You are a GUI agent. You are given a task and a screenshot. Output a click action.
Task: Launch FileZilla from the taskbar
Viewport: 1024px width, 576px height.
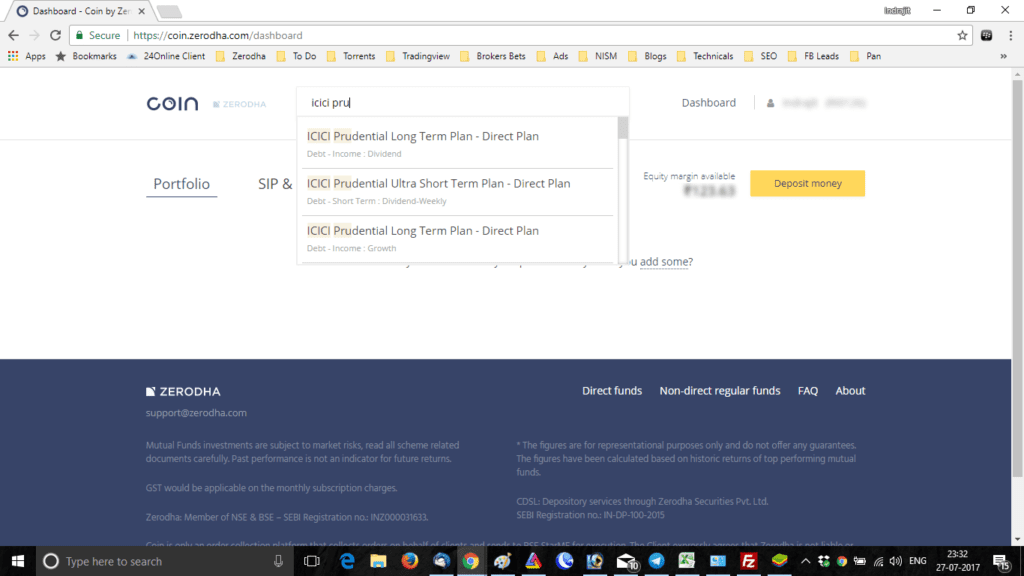748,561
